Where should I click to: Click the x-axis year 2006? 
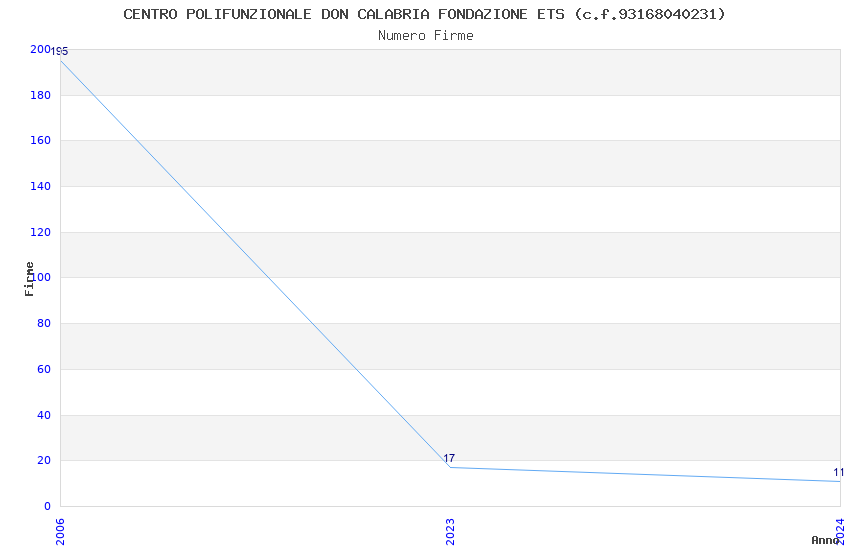pos(60,532)
